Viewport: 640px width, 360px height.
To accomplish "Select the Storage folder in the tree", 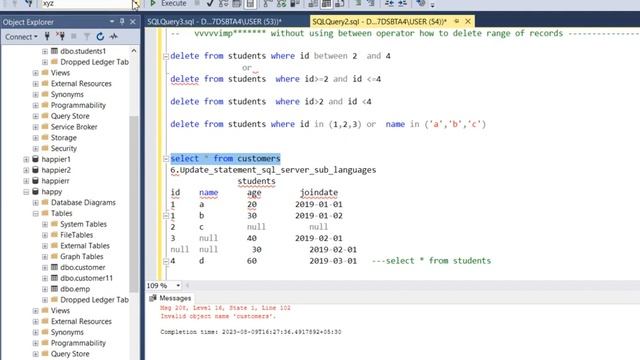I will [x=64, y=138].
